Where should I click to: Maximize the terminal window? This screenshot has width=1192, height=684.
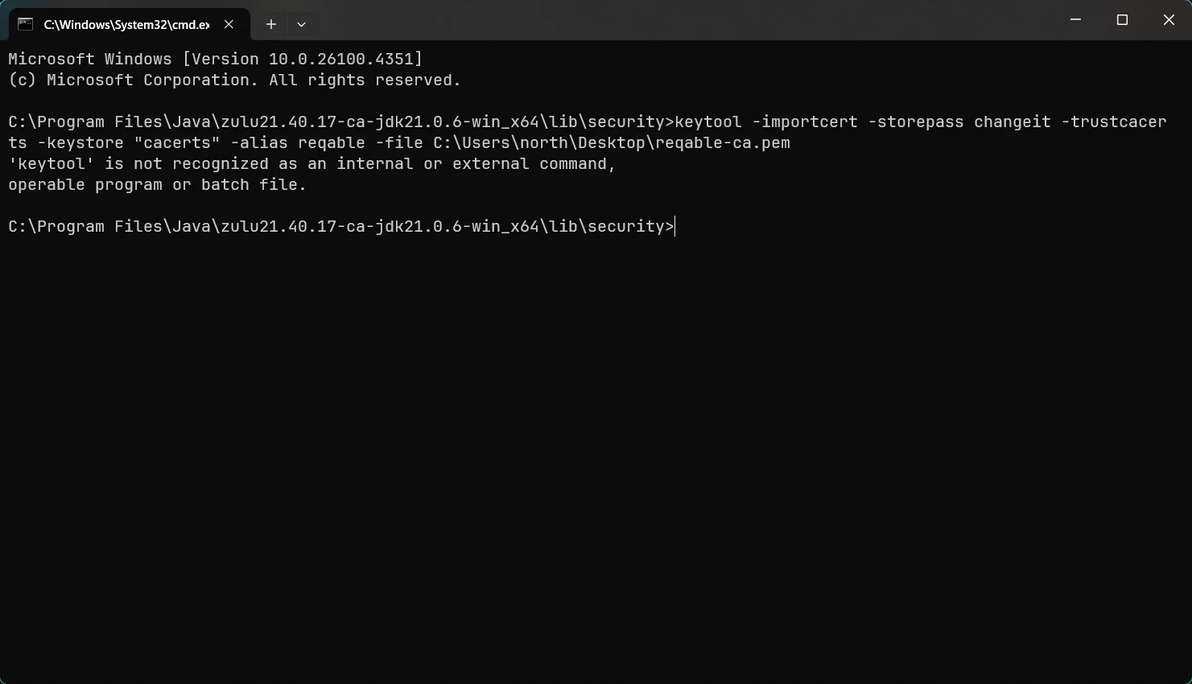[x=1122, y=20]
